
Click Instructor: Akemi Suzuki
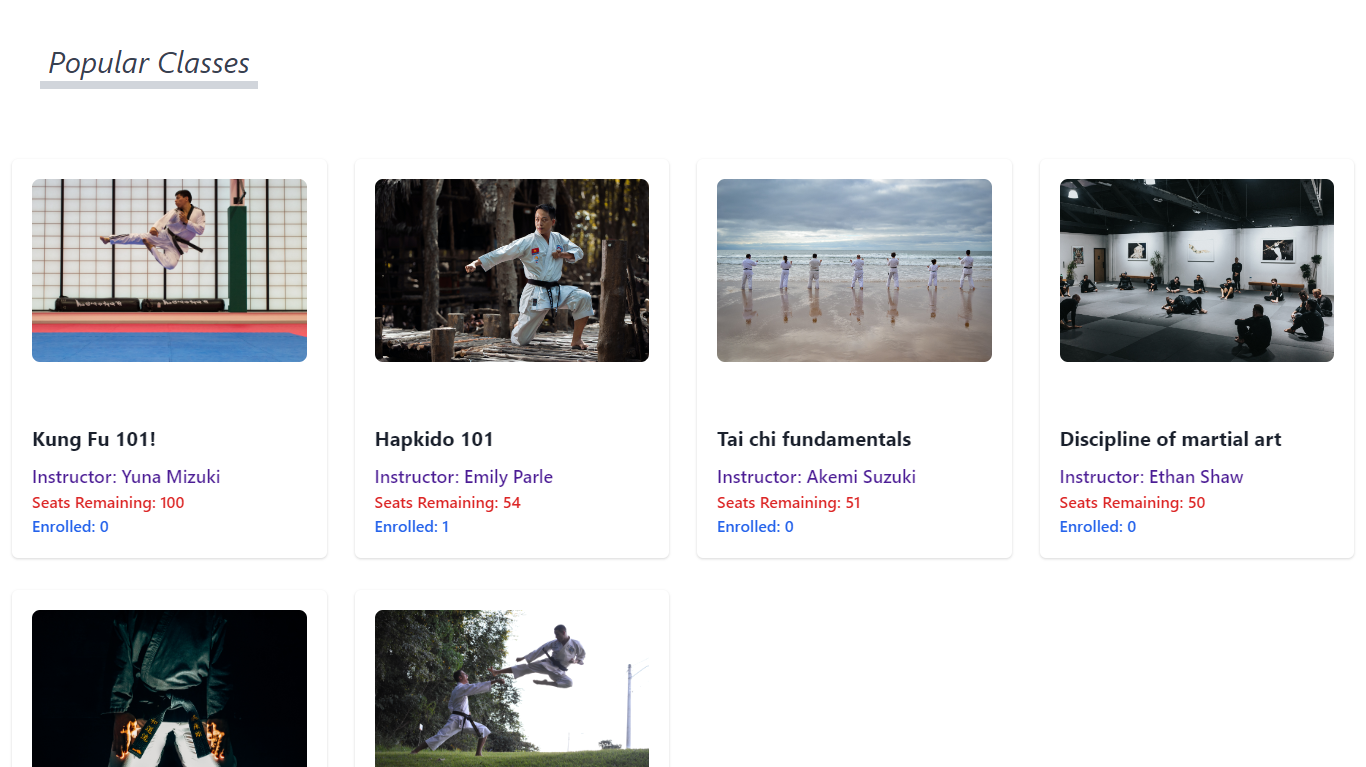(816, 477)
